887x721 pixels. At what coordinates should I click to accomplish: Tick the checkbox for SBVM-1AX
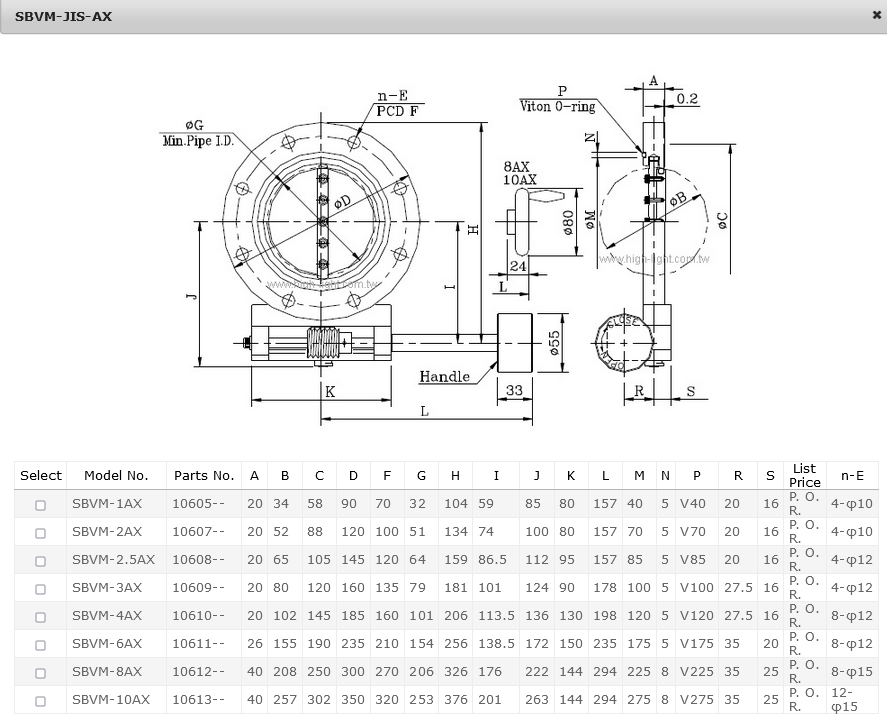tap(40, 505)
